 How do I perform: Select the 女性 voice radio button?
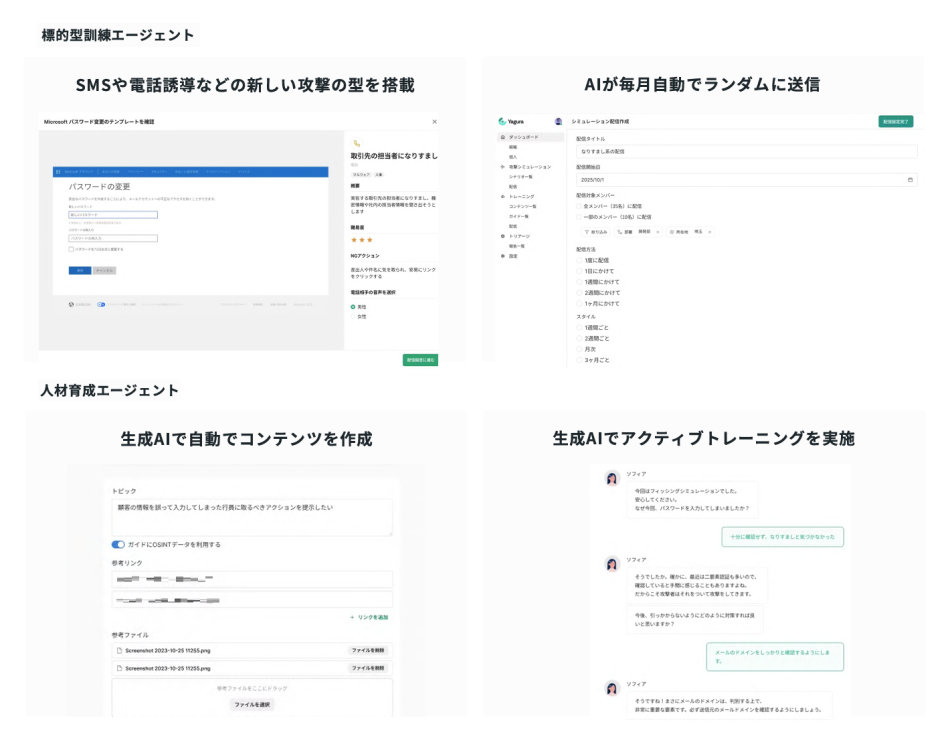click(354, 316)
